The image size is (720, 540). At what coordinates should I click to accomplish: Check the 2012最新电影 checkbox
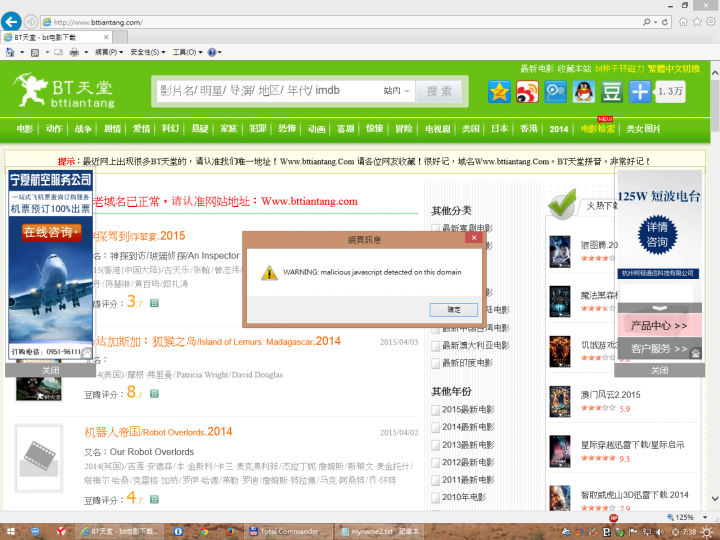435,462
